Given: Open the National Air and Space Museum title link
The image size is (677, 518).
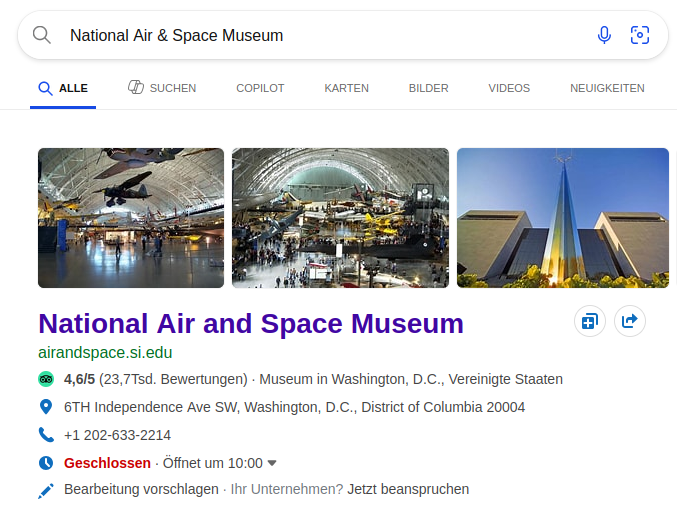Looking at the screenshot, I should [251, 323].
